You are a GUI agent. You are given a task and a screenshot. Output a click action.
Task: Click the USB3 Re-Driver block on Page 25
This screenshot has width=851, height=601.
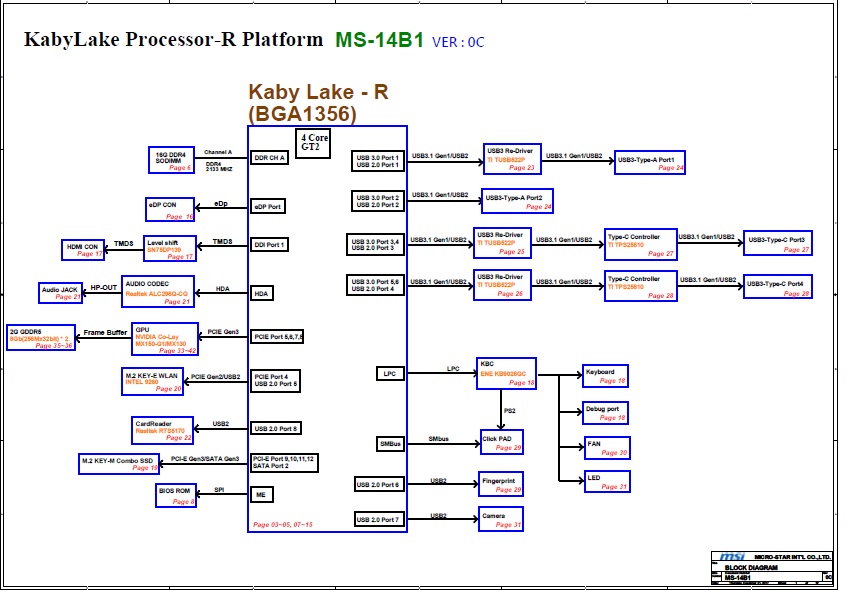pos(502,243)
